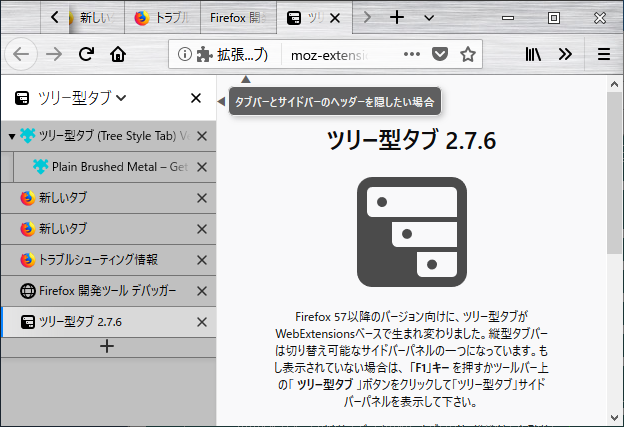The image size is (624, 427).
Task: Switch to the Firefox 開発 tab in tab strip
Action: pos(238,18)
